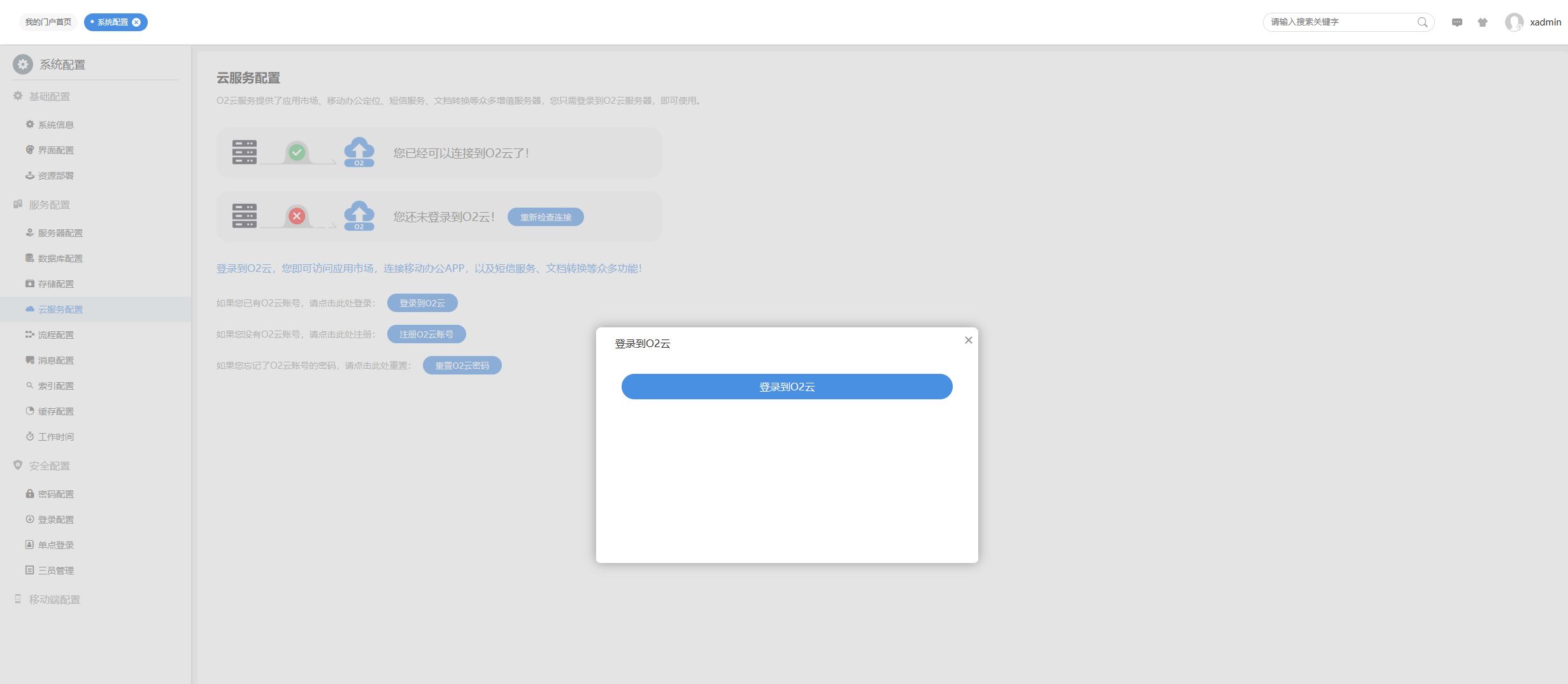The image size is (1568, 684).
Task: Open 消息配置 in the sidebar
Action: (96, 360)
